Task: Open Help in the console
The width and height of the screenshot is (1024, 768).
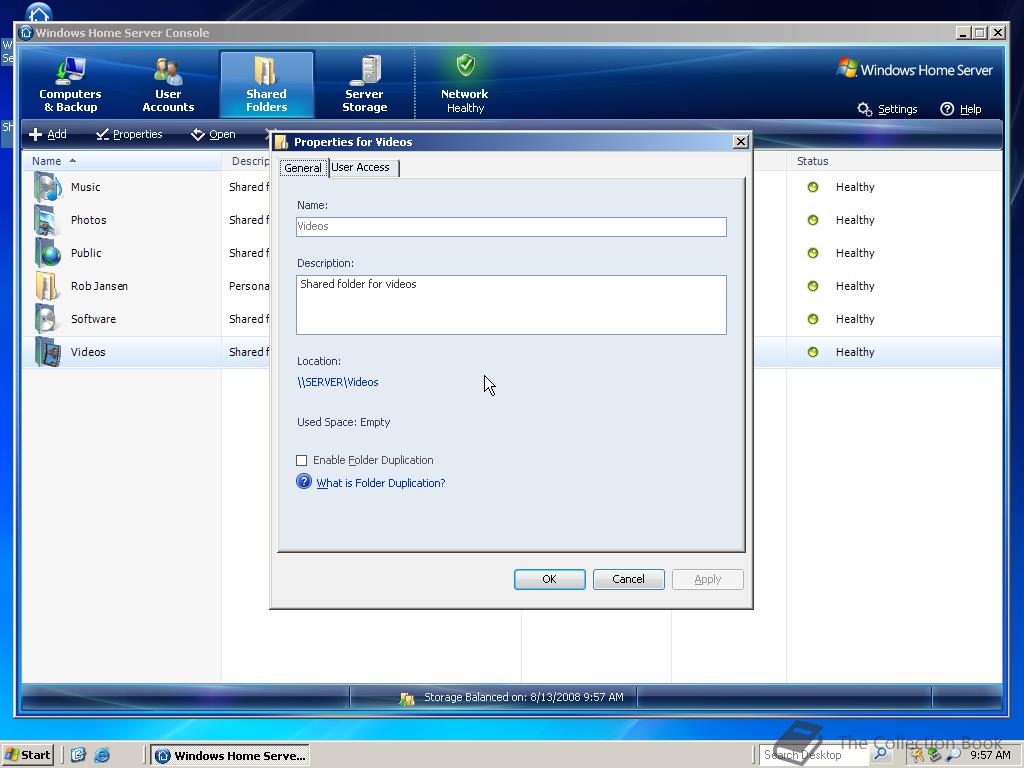Action: point(961,109)
